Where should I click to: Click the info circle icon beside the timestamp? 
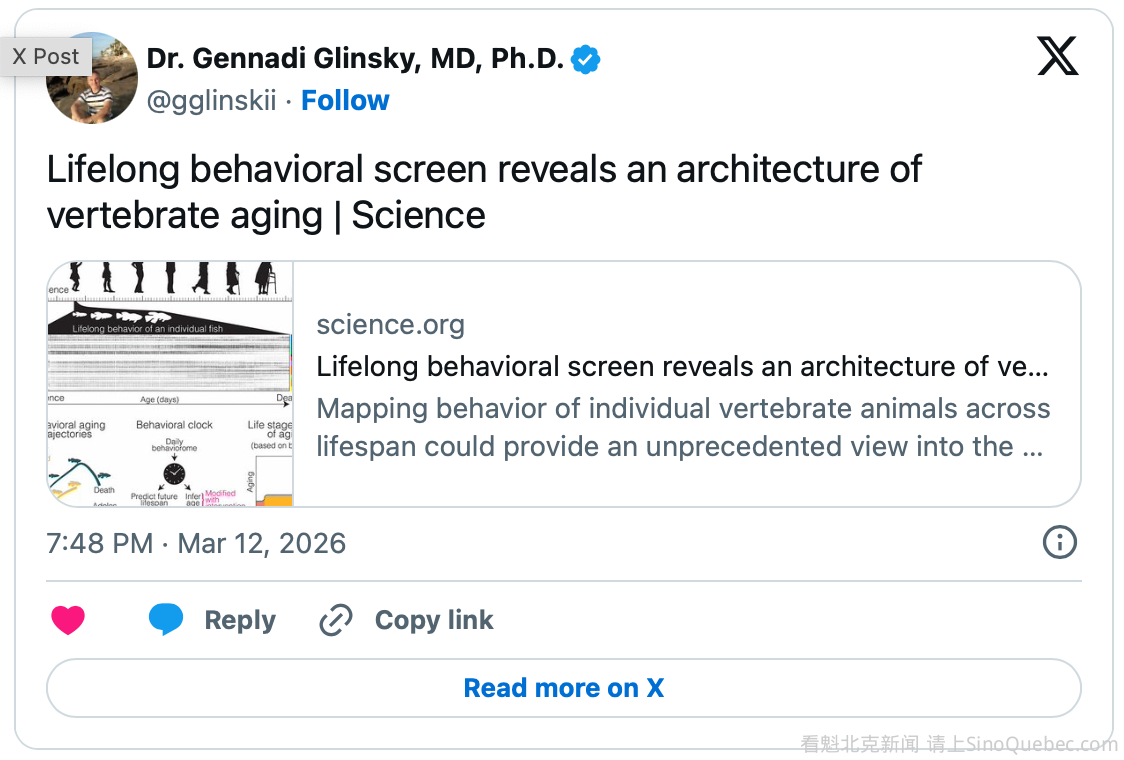[1059, 543]
